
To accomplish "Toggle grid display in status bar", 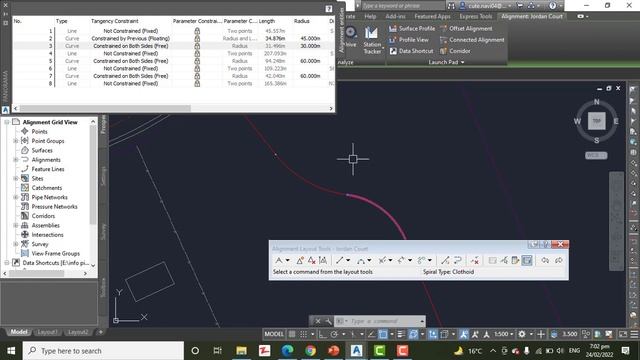I will coord(292,334).
